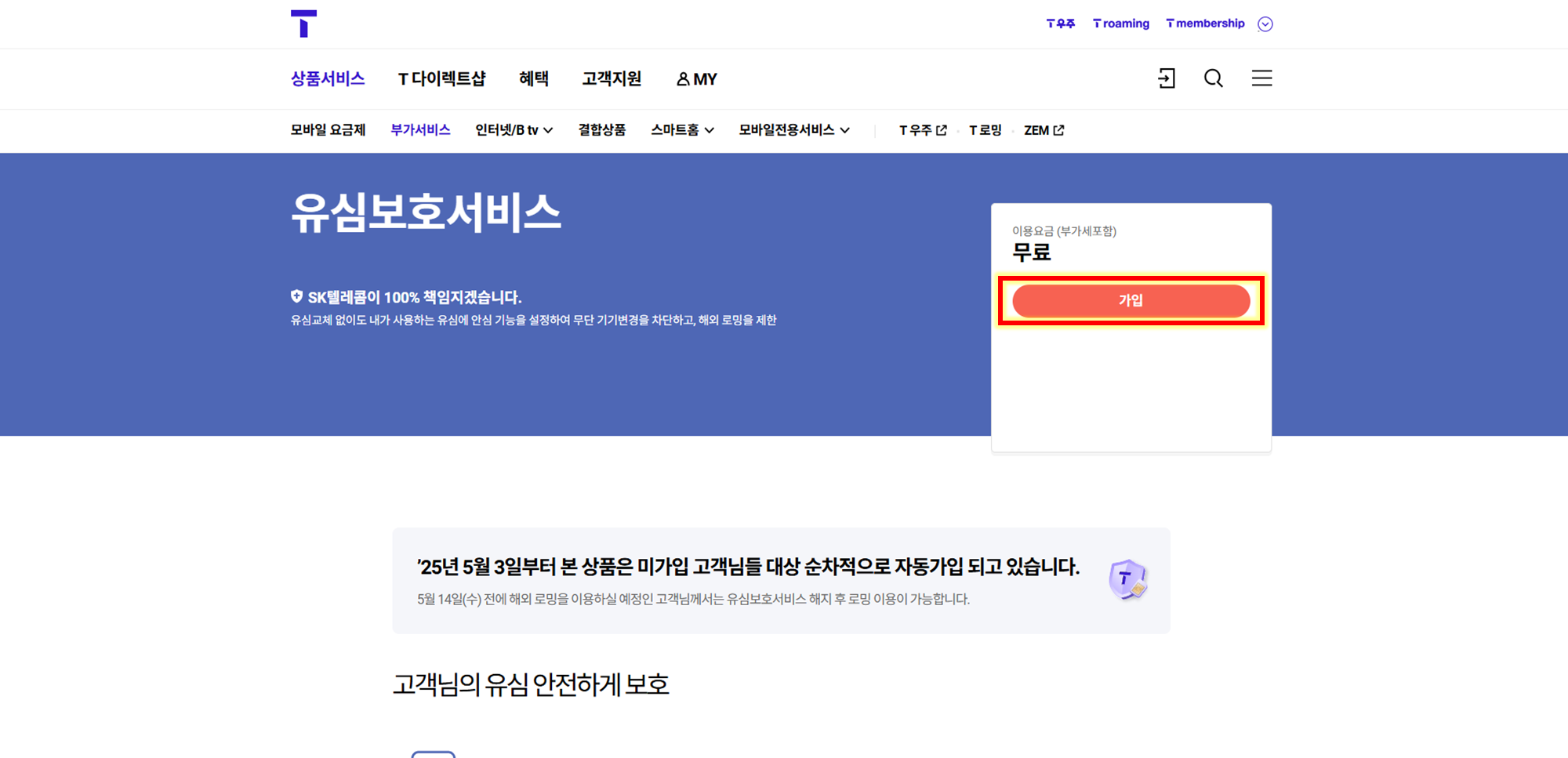Expand the circled chevron beside T membership
This screenshot has width=1568, height=758.
coord(1265,24)
